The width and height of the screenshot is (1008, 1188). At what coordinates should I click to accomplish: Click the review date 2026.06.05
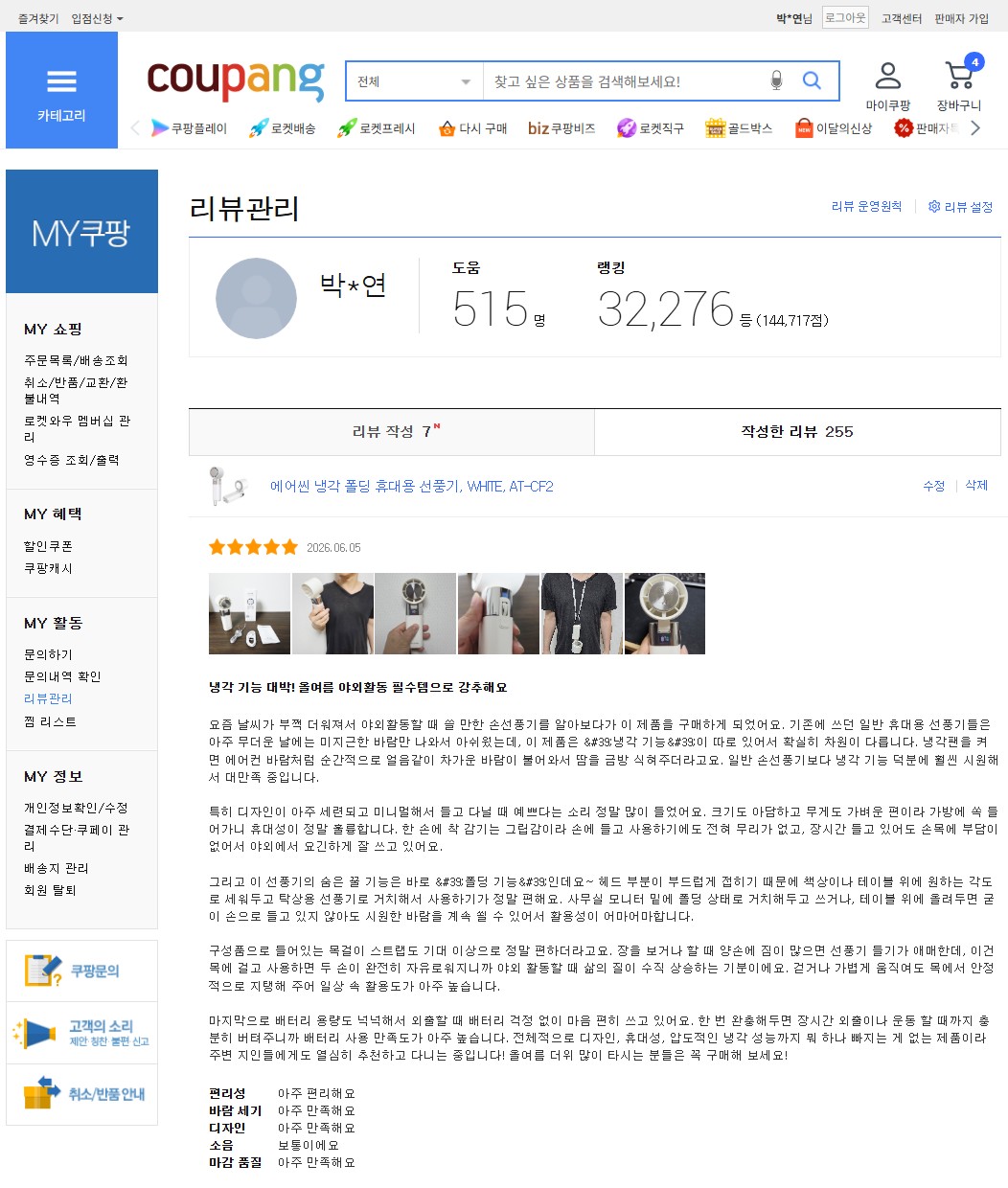333,548
